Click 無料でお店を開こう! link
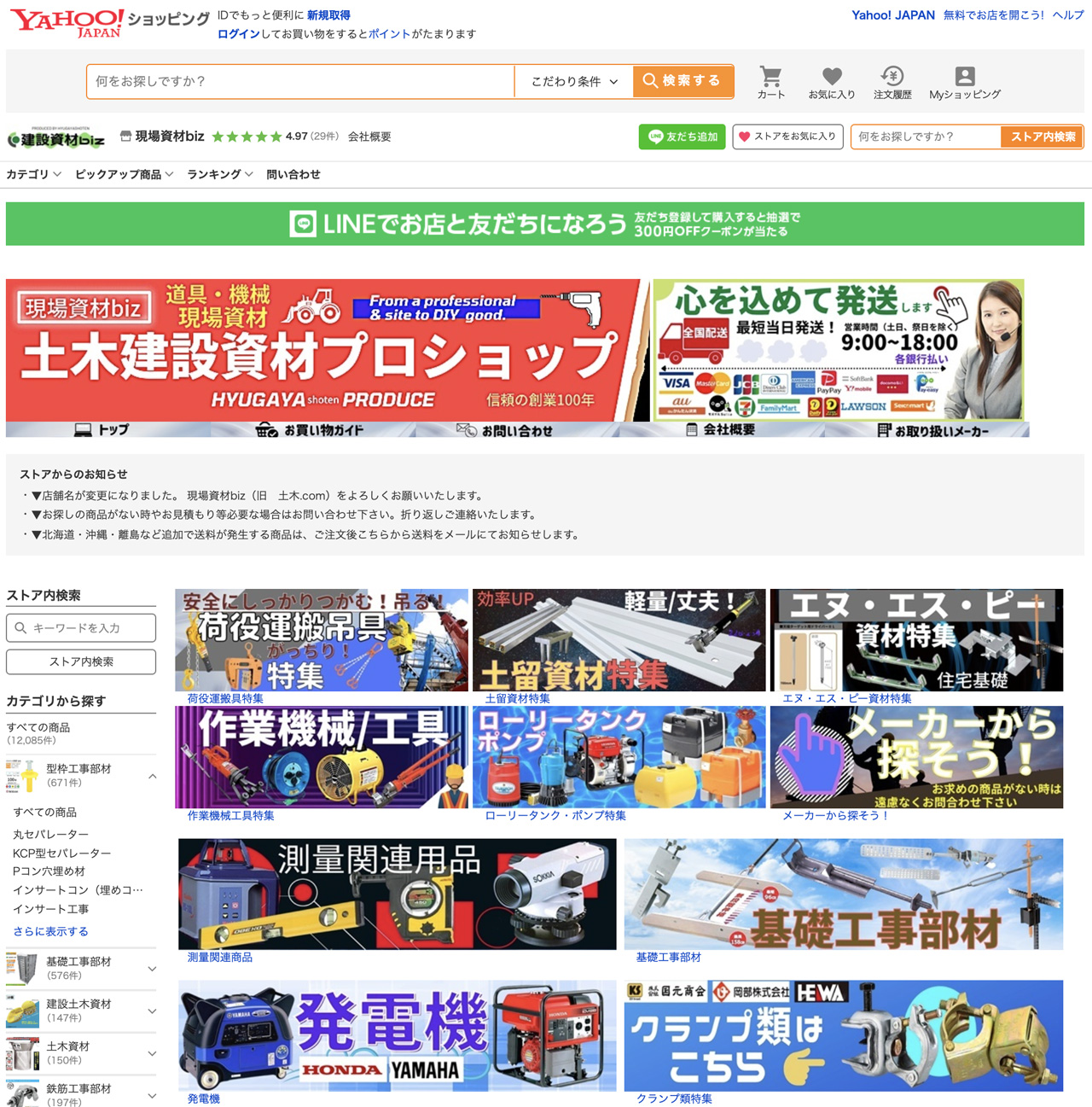The width and height of the screenshot is (1092, 1107). click(994, 15)
